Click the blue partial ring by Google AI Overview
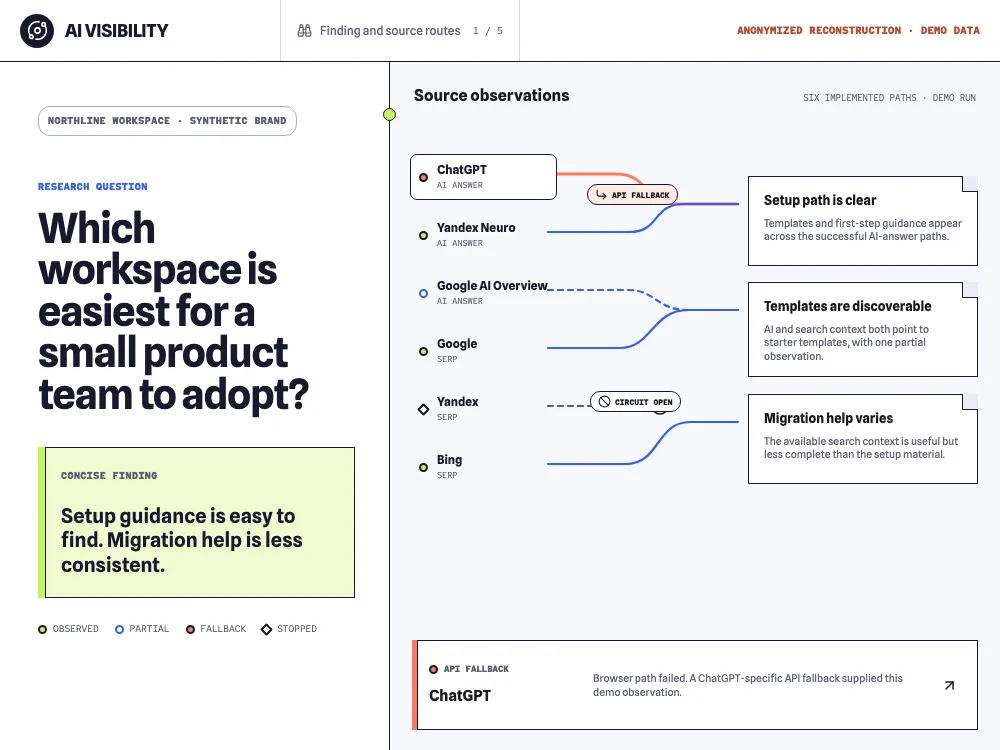This screenshot has height=750, width=1000. pyautogui.click(x=423, y=293)
